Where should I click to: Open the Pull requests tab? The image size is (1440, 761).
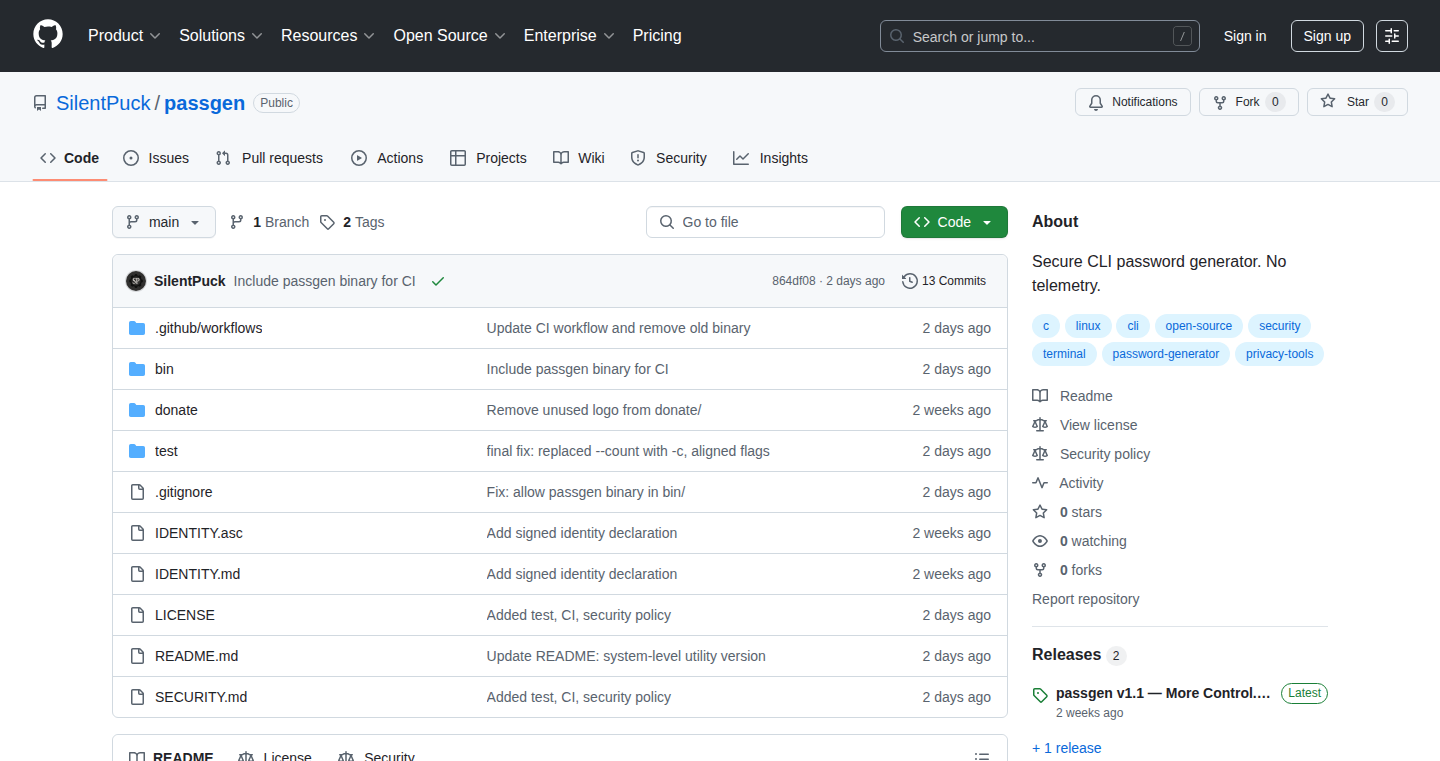[x=269, y=158]
